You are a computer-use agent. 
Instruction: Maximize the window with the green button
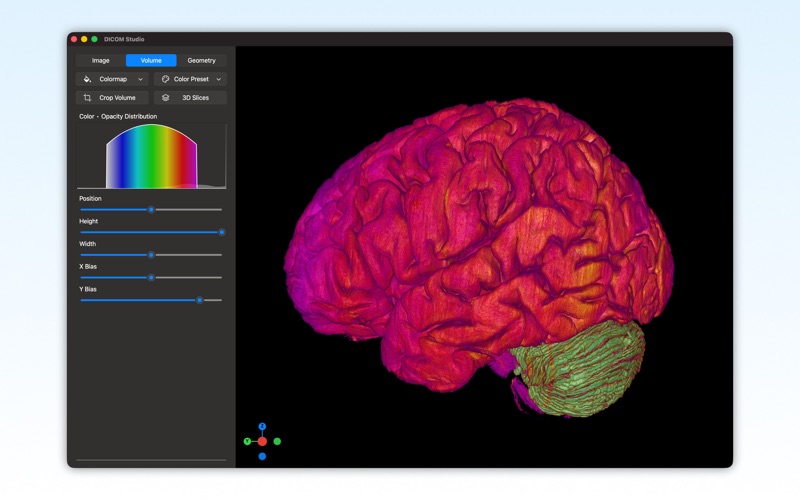[94, 39]
